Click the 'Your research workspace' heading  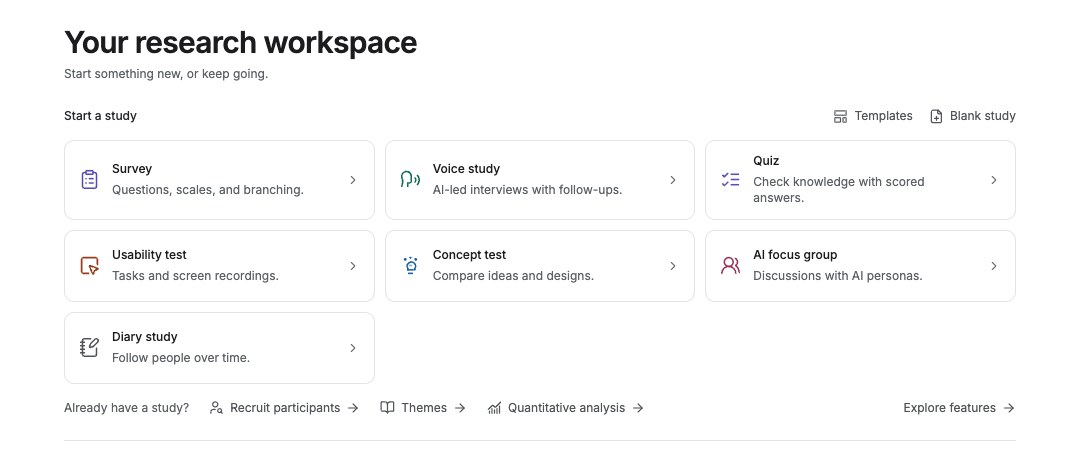point(240,42)
